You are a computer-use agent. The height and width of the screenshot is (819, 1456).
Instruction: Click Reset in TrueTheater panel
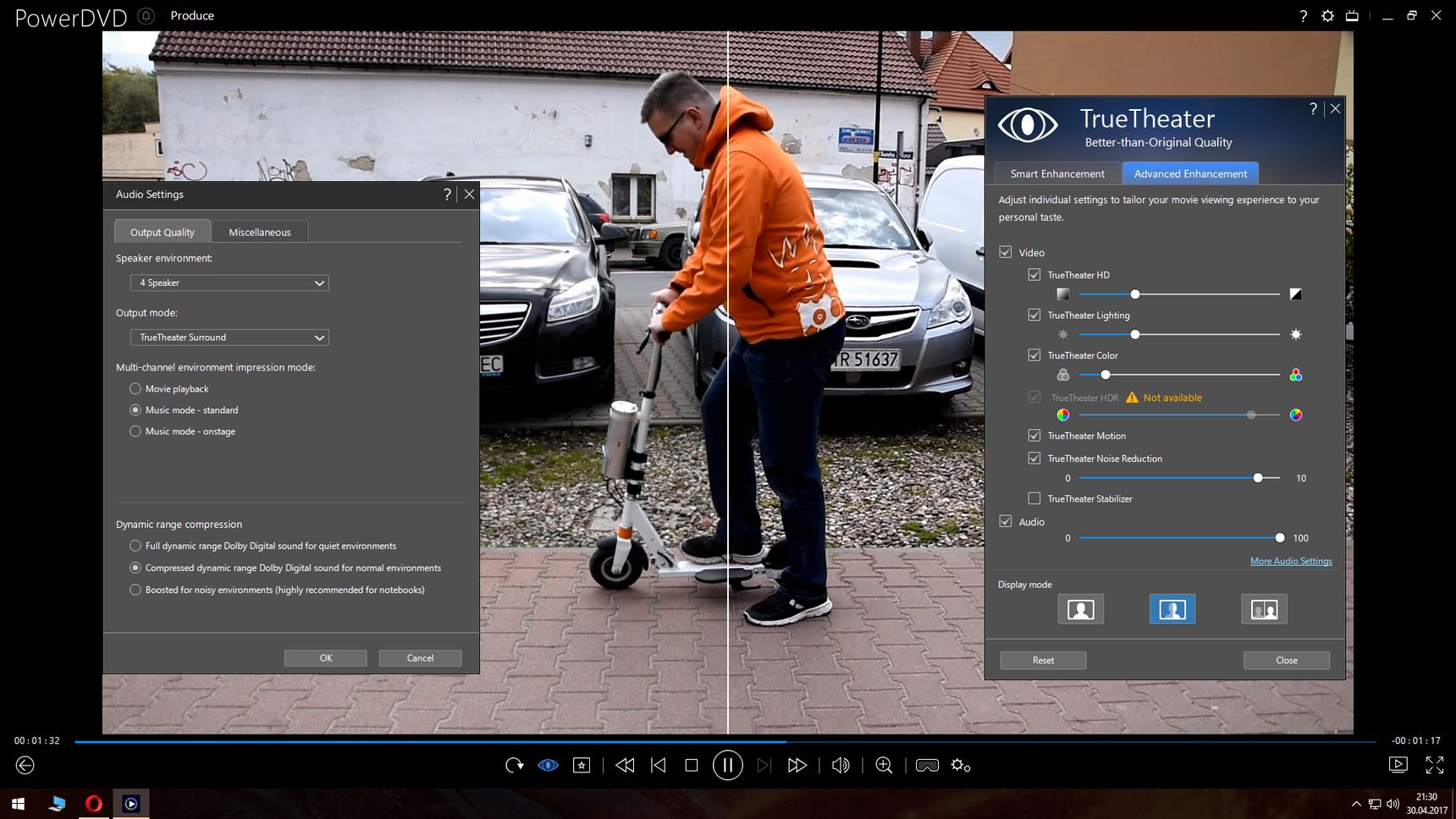(1043, 661)
